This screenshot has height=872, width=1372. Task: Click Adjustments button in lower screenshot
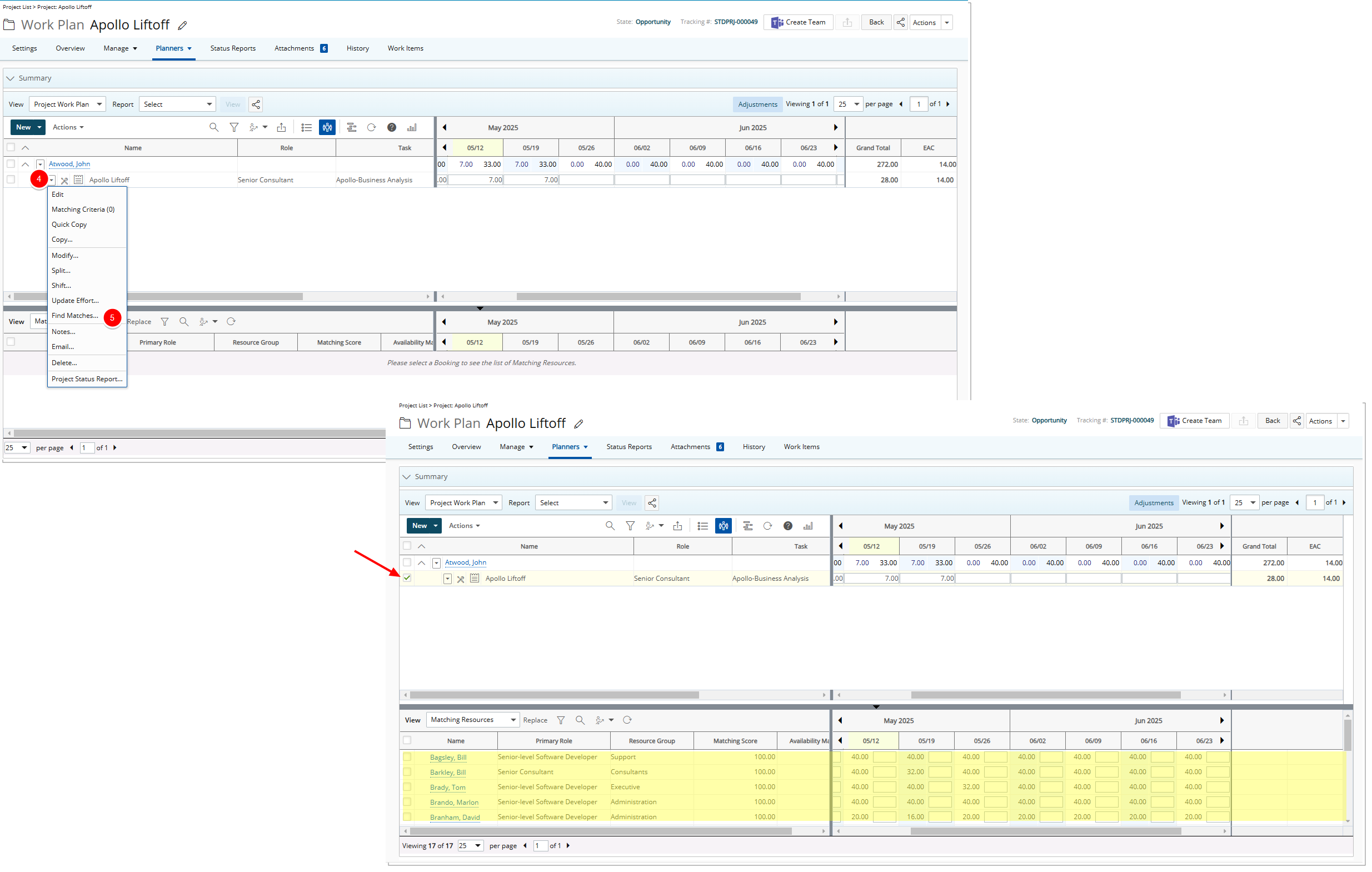point(1154,502)
